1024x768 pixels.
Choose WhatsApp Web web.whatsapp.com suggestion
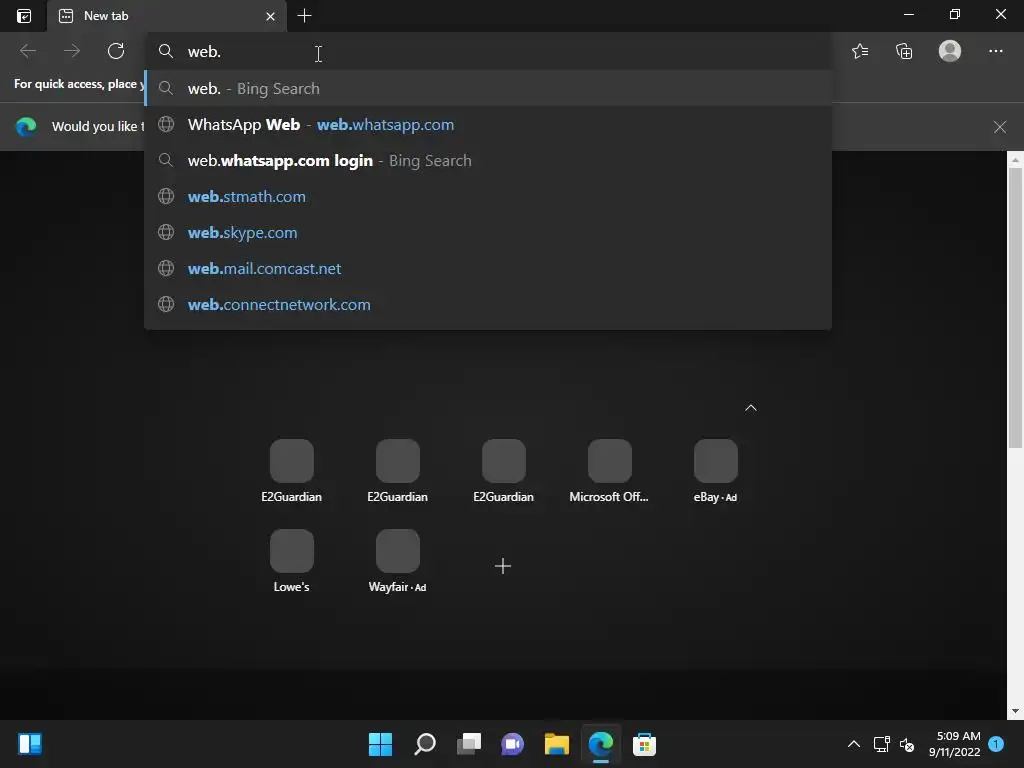pos(488,124)
